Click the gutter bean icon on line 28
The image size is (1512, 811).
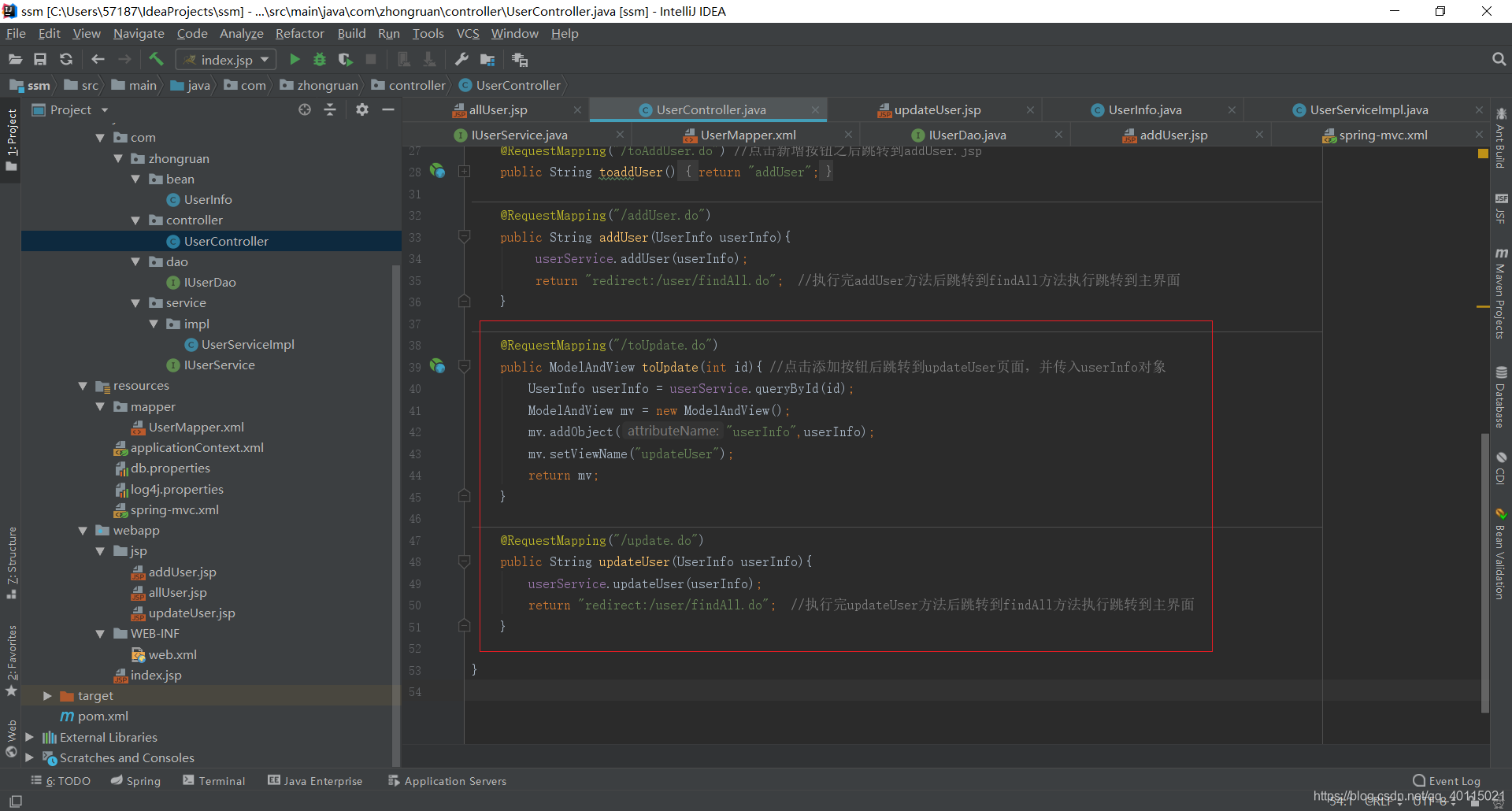pyautogui.click(x=438, y=171)
